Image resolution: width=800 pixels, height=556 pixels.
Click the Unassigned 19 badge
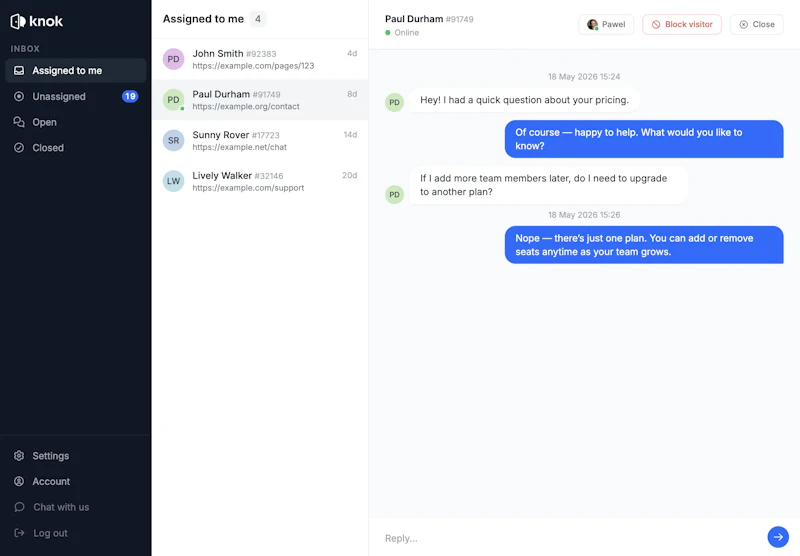click(x=130, y=96)
